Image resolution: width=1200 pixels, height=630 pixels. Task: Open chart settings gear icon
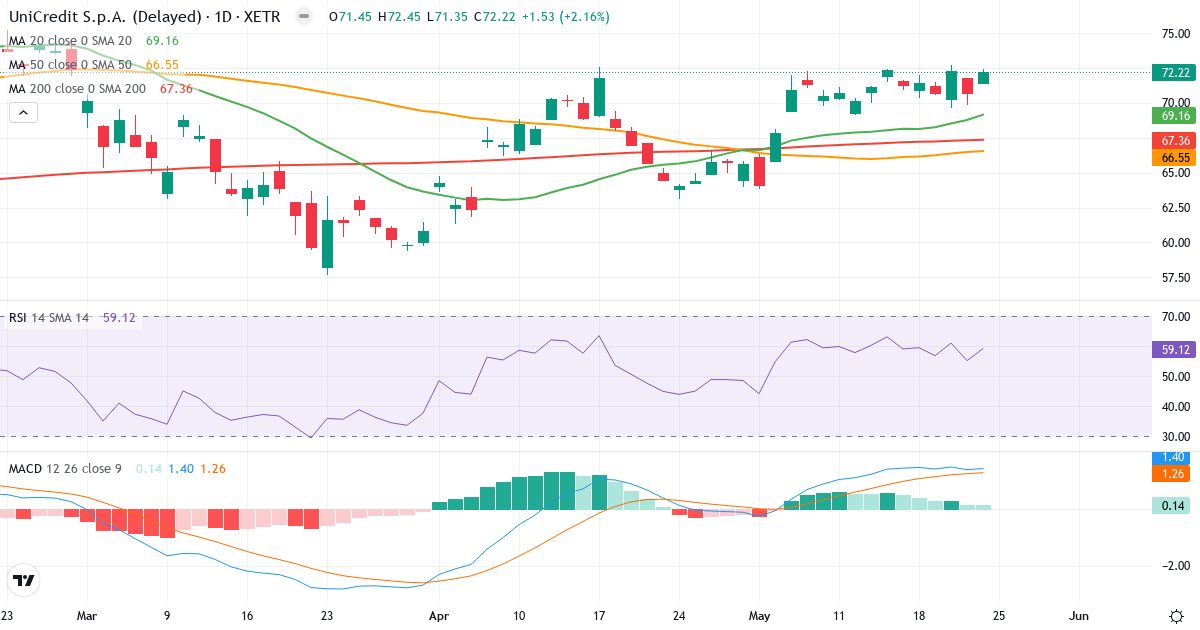coord(1176,615)
